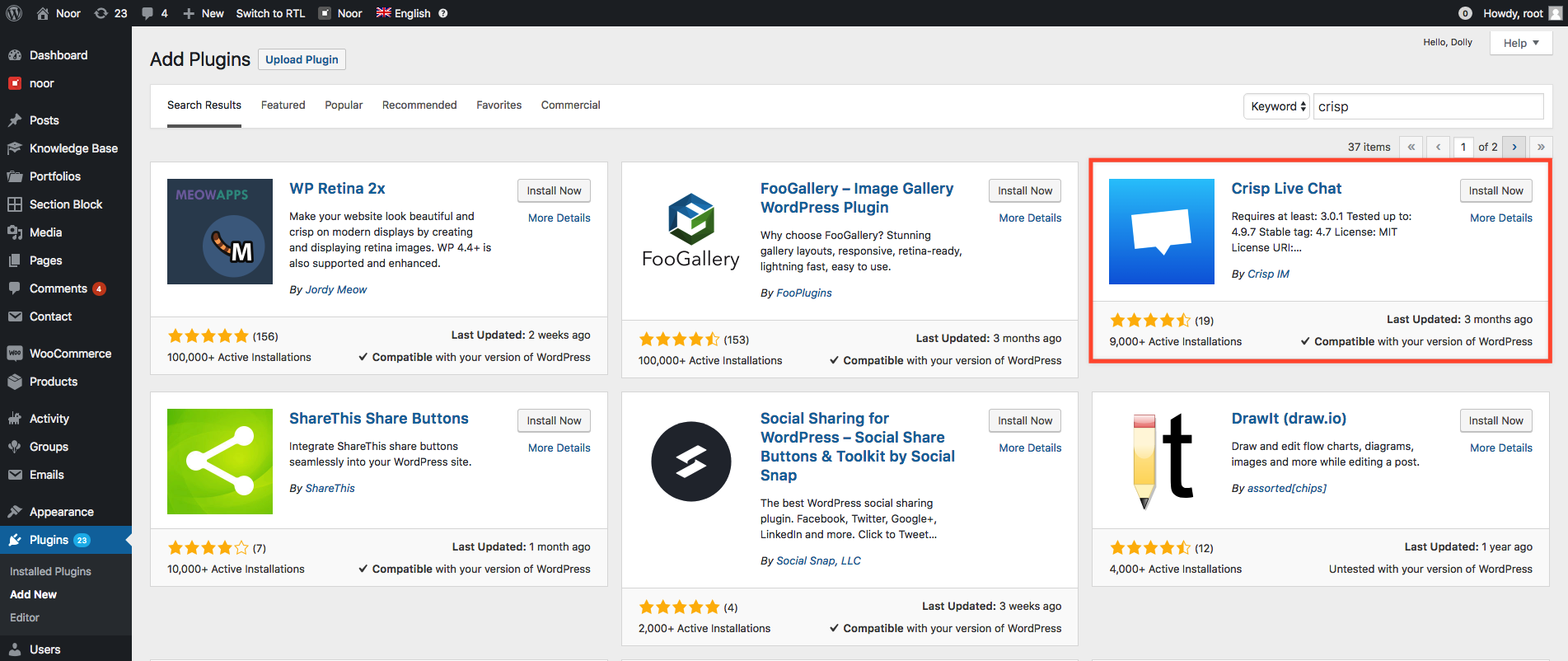Open the Noor site home icon
This screenshot has width=1568, height=661.
coord(43,13)
